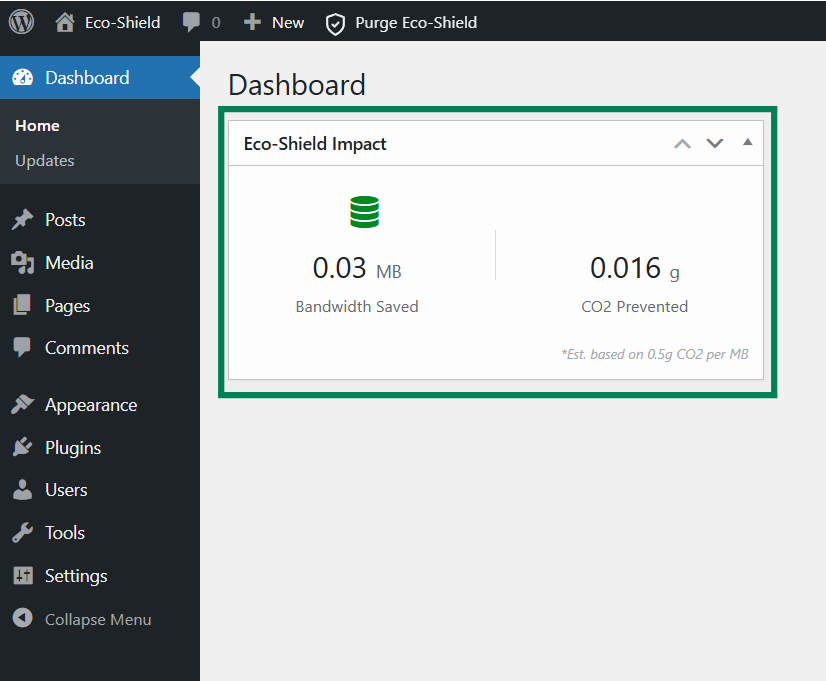The width and height of the screenshot is (826, 681).
Task: Click the 0.016 g value
Action: (x=634, y=268)
